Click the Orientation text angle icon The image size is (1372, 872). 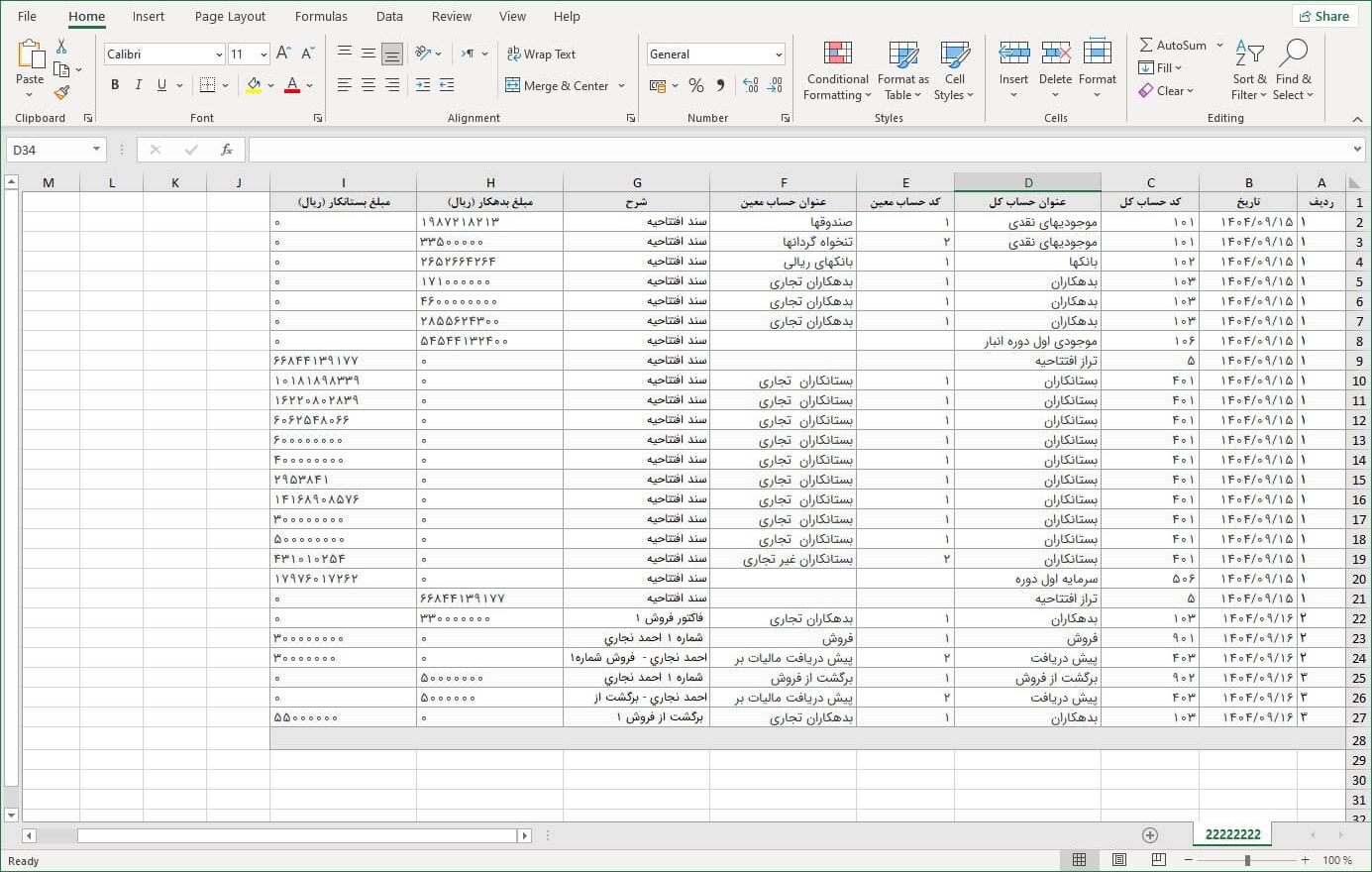[423, 54]
